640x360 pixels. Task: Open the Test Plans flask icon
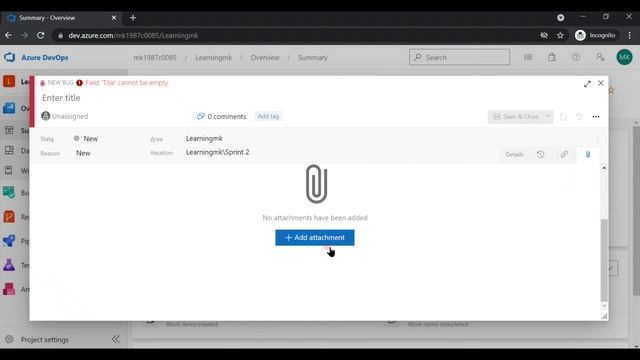(x=9, y=265)
